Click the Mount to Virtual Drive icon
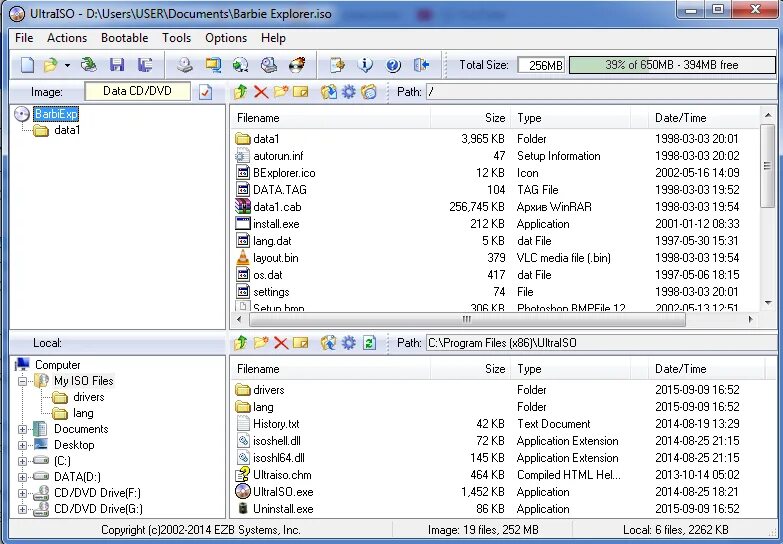This screenshot has height=544, width=783. [x=269, y=65]
